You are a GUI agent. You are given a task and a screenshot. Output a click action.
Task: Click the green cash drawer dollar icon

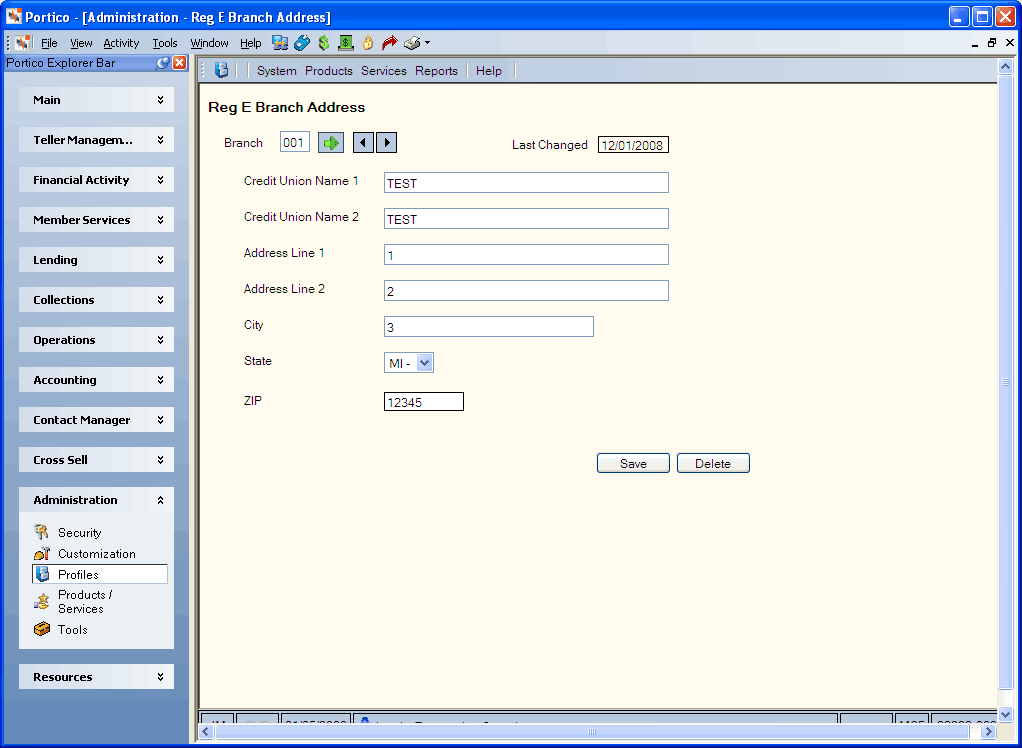click(345, 43)
